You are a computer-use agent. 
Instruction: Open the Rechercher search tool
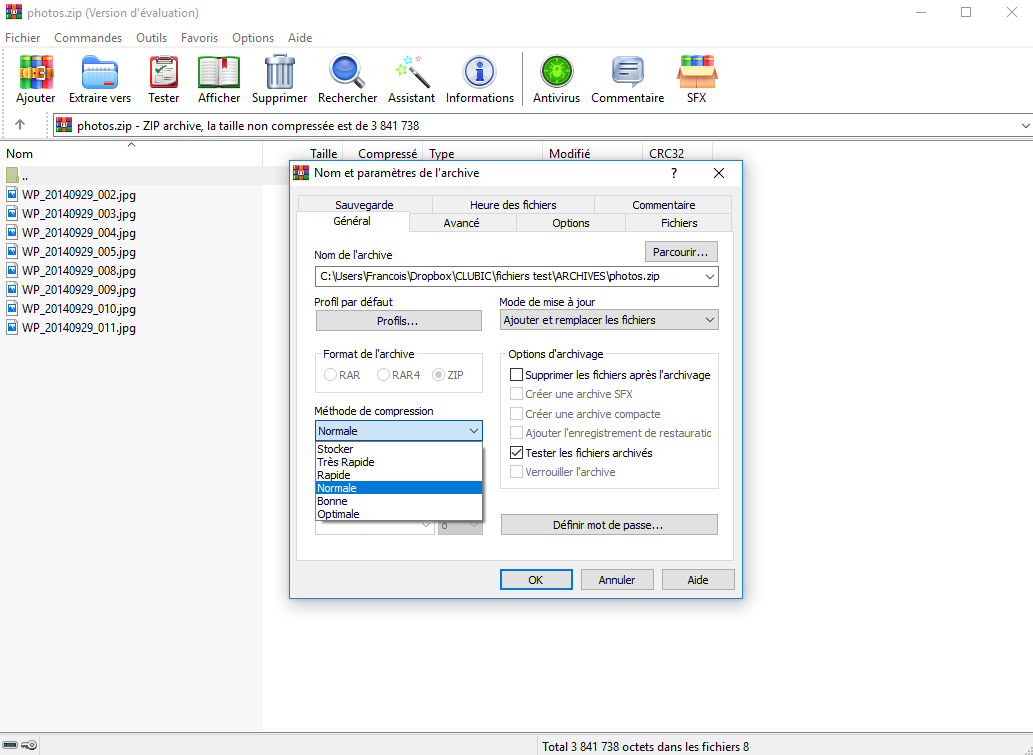(347, 79)
